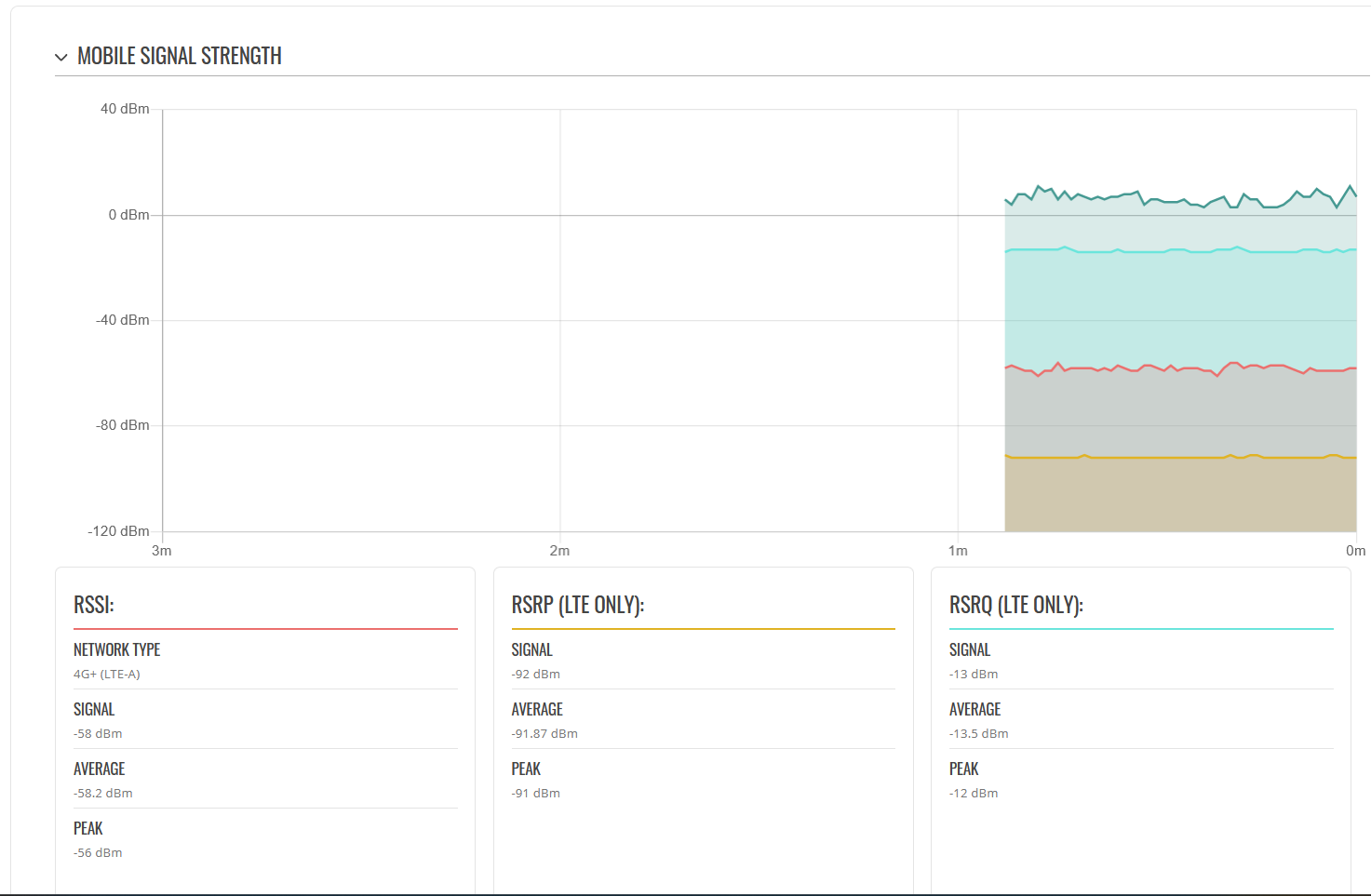Click the RSSI peak value -56 dBm

[98, 853]
